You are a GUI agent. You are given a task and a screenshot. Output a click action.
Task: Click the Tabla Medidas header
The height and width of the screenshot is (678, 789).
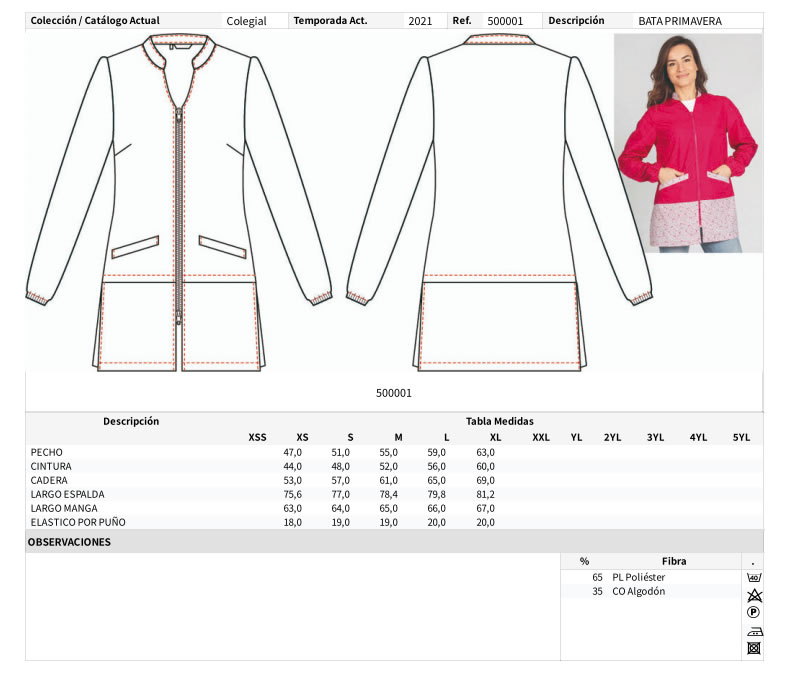click(499, 421)
